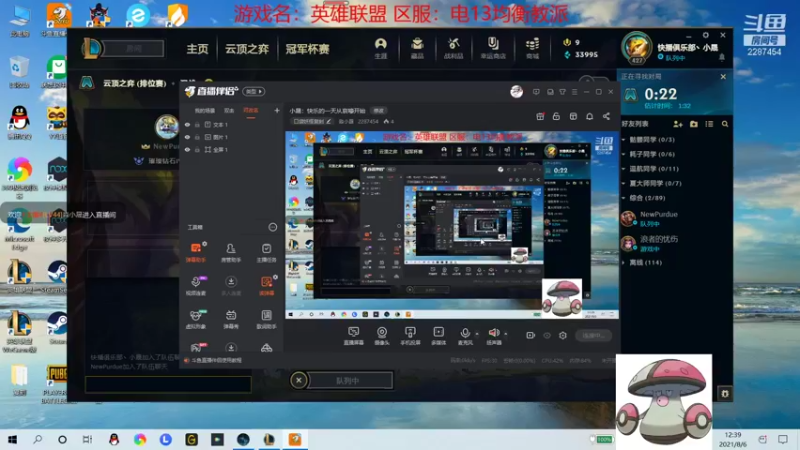Toggle visibility of 图片 1 source
This screenshot has width=800, height=450.
click(187, 137)
